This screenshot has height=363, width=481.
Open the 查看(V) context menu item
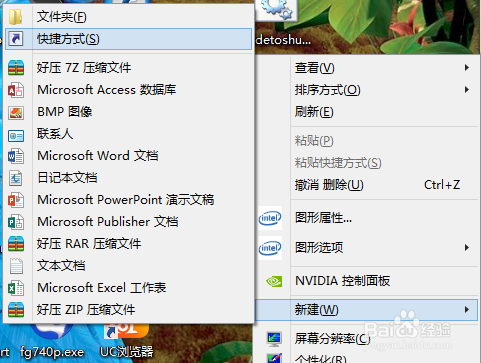tap(367, 68)
